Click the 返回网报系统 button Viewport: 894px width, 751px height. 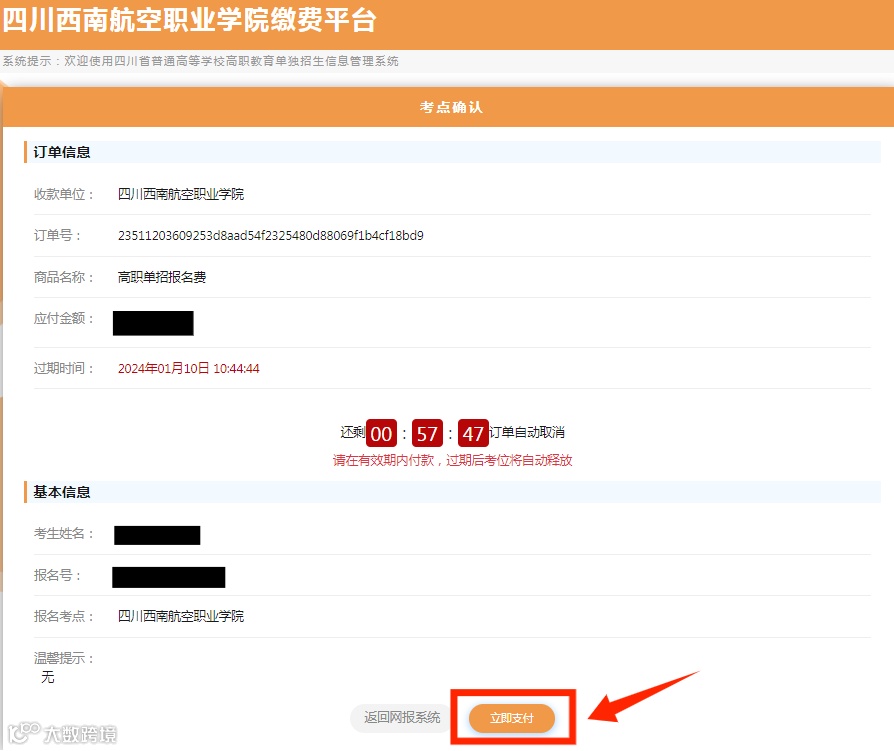pos(402,717)
